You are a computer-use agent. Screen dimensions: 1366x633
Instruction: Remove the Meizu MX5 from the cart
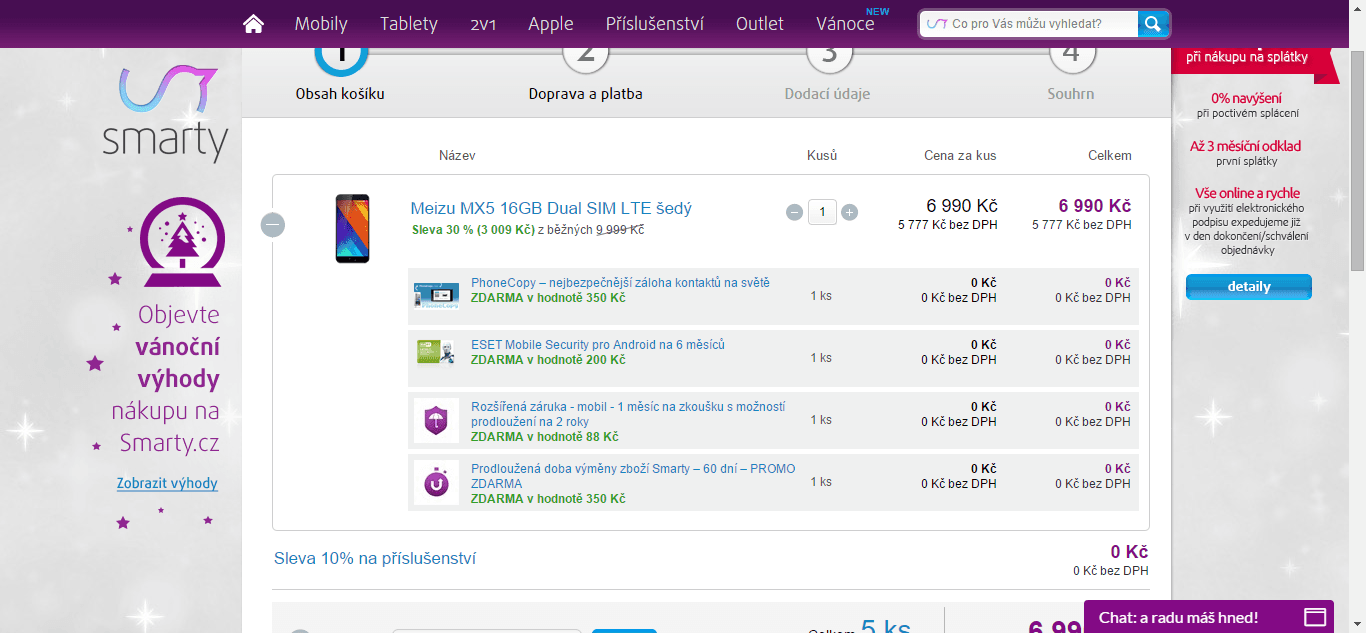click(x=273, y=225)
